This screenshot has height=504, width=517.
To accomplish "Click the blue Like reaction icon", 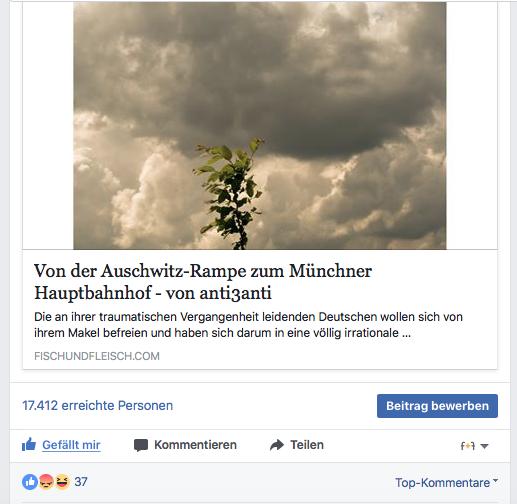I will point(30,482).
